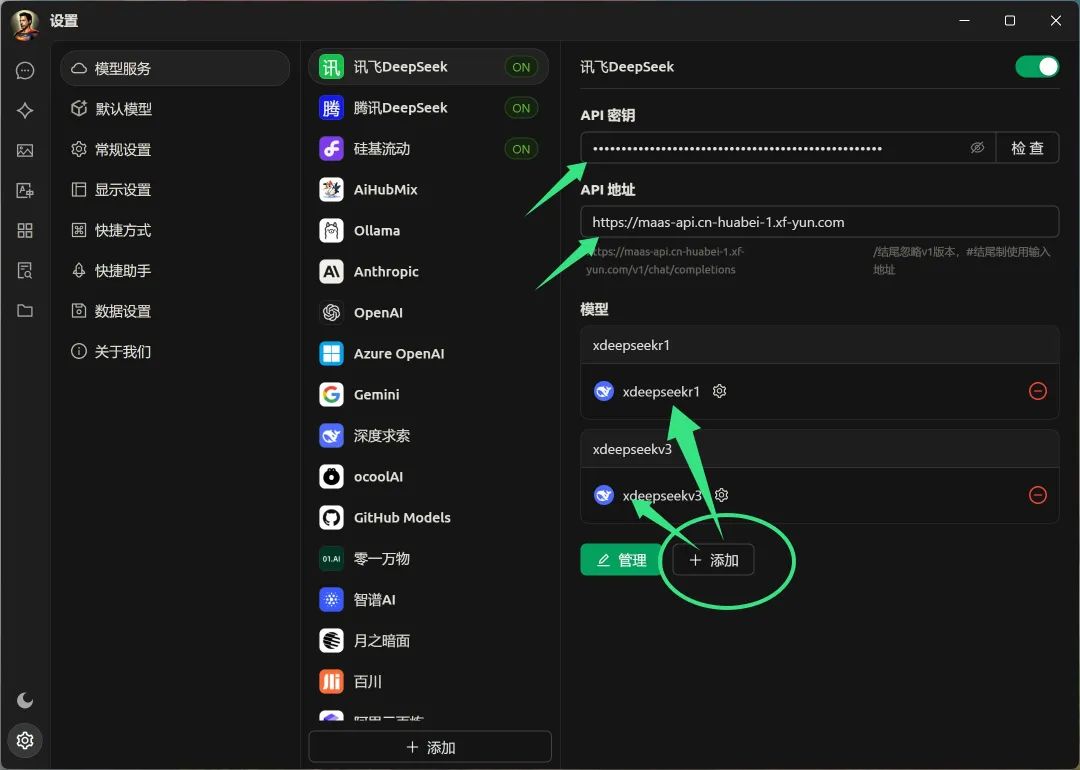Open the mini apps grid icon
The width and height of the screenshot is (1080, 770).
coord(25,231)
